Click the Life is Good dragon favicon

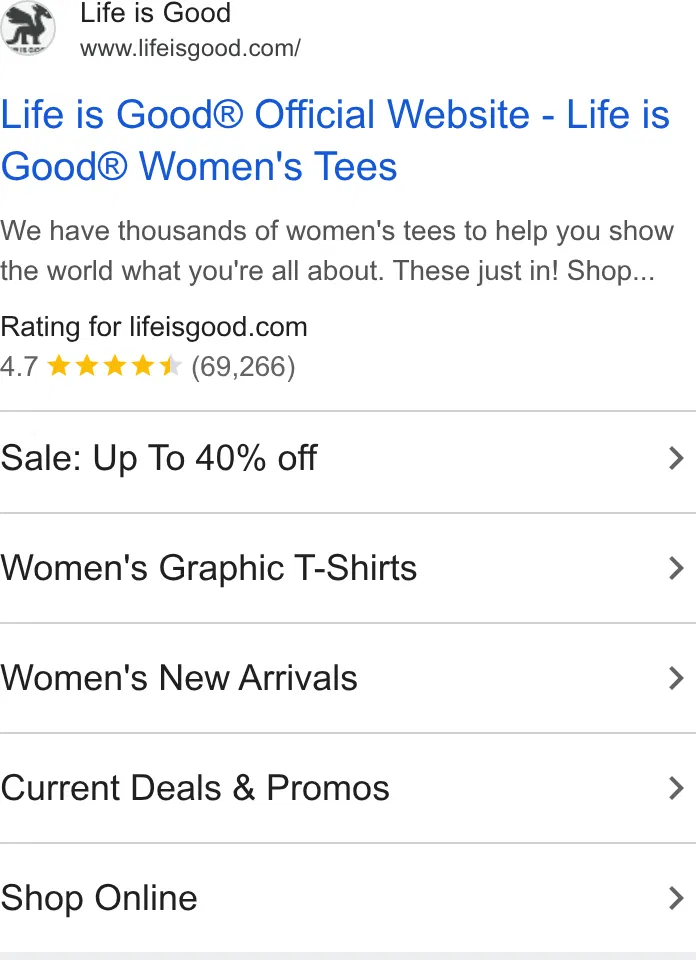click(28, 28)
